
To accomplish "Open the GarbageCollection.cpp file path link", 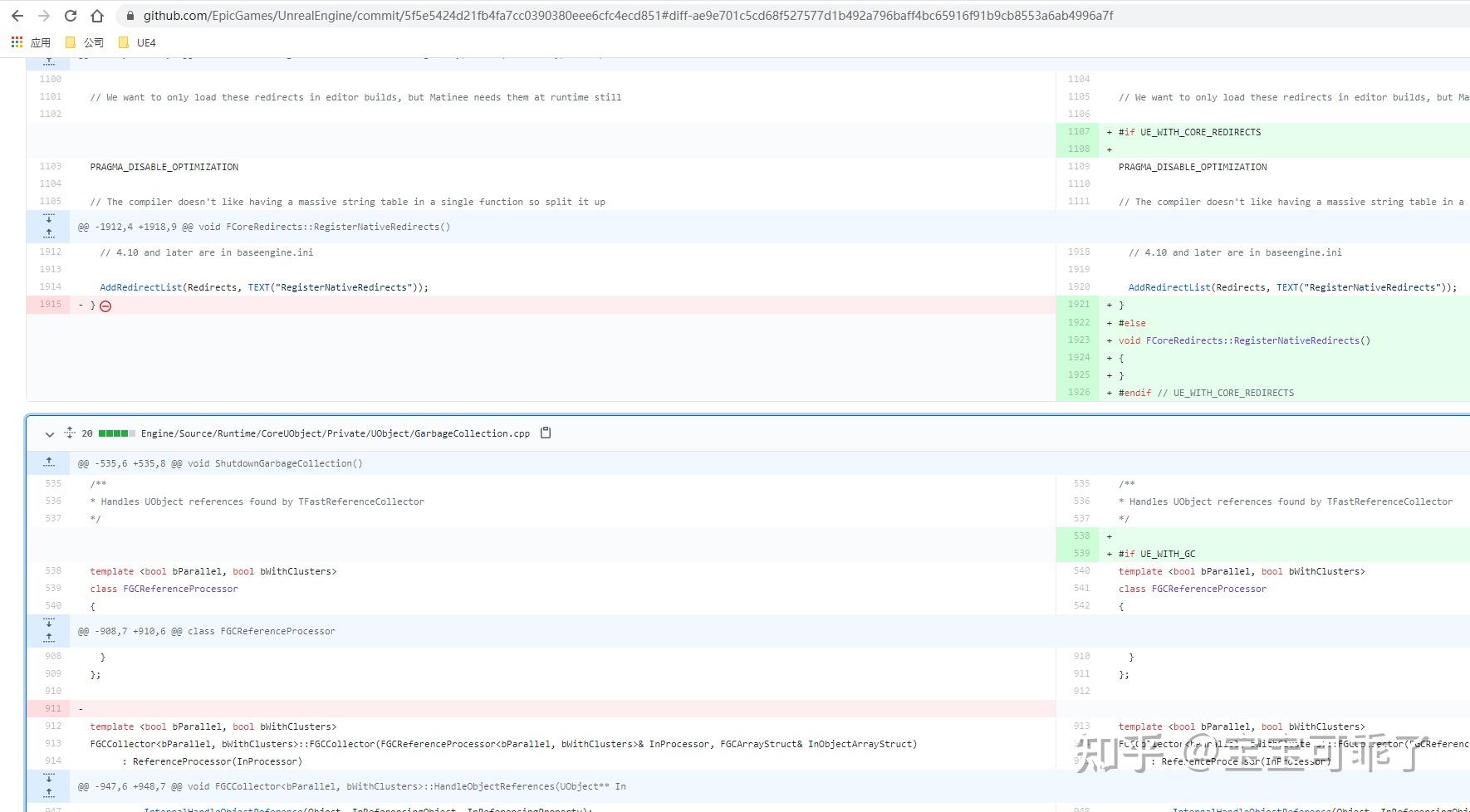I will (x=336, y=433).
